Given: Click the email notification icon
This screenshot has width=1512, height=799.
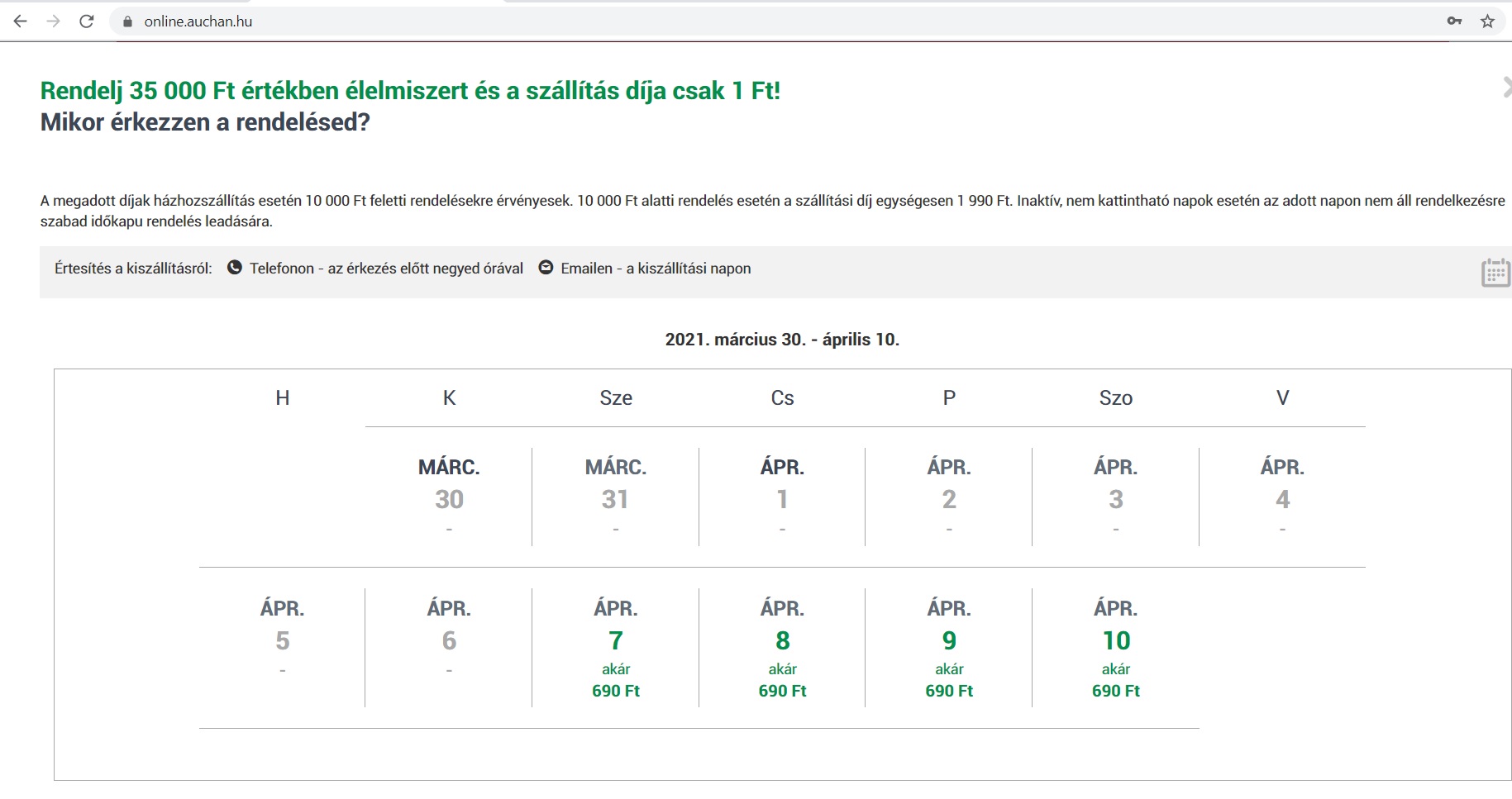Looking at the screenshot, I should [546, 268].
